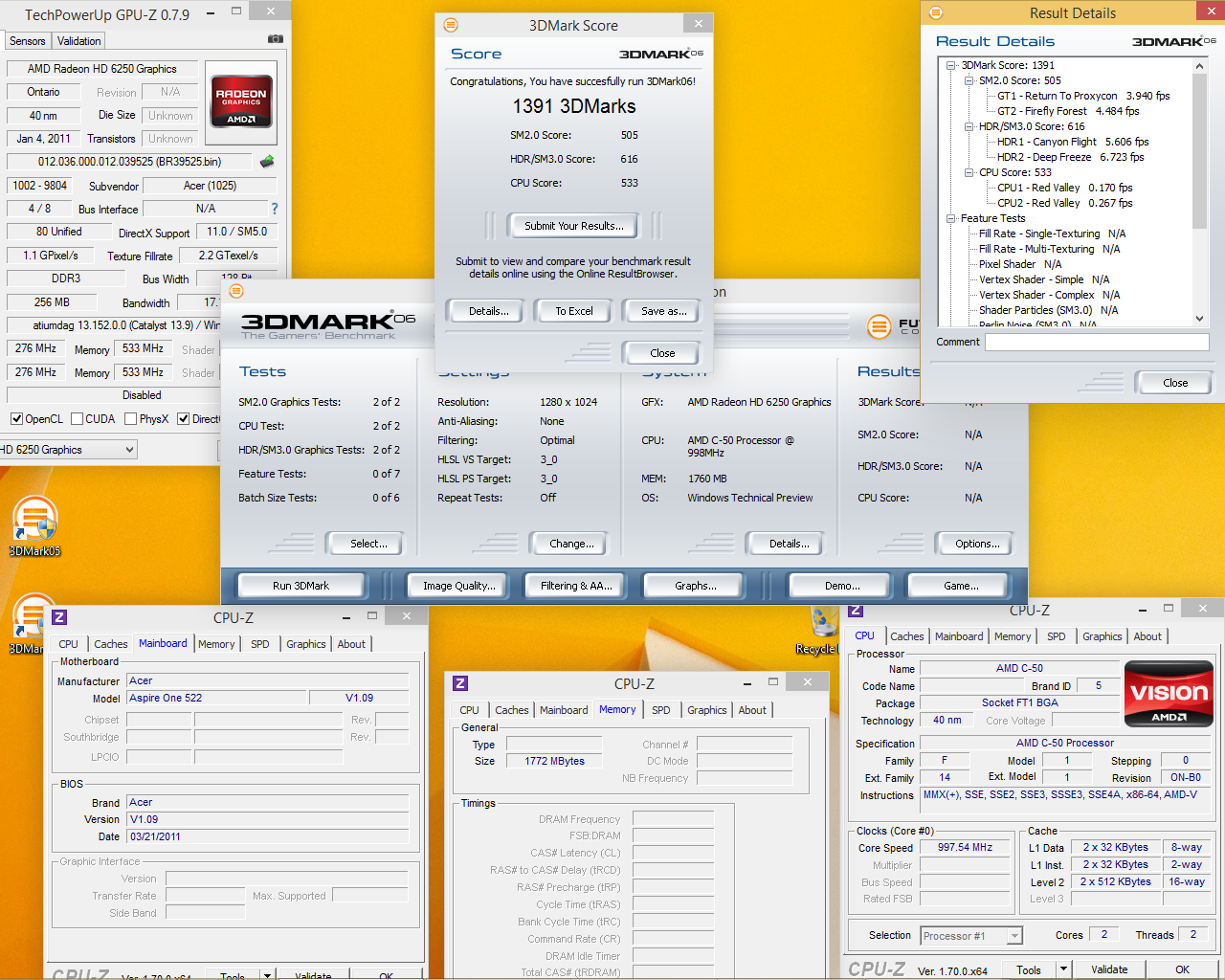
Task: Click the Save as... button
Action: [x=663, y=311]
